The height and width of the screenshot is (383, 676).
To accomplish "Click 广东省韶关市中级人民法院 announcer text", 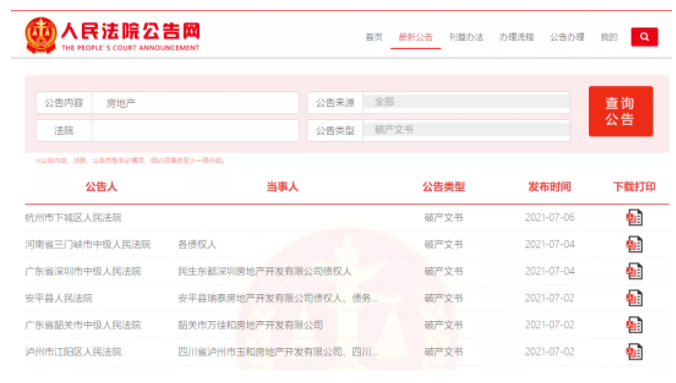I will (83, 325).
